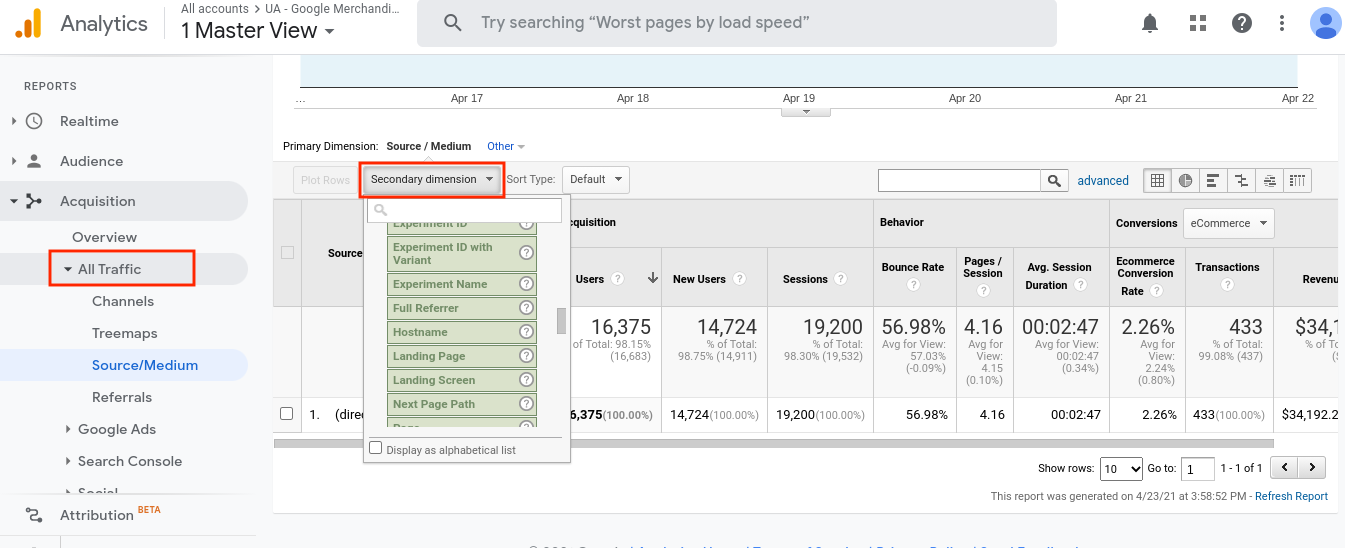Screen dimensions: 1345x548
Task: Switch to the Percentage pie chart view
Action: click(1185, 180)
